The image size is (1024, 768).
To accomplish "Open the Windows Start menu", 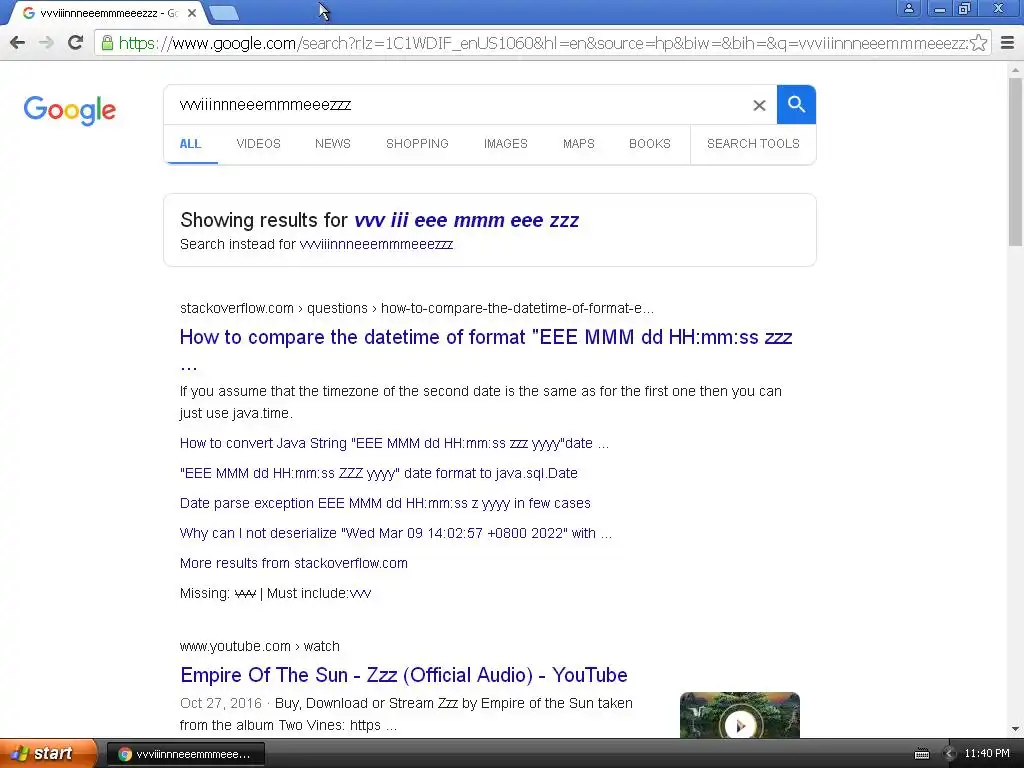I will tap(46, 754).
